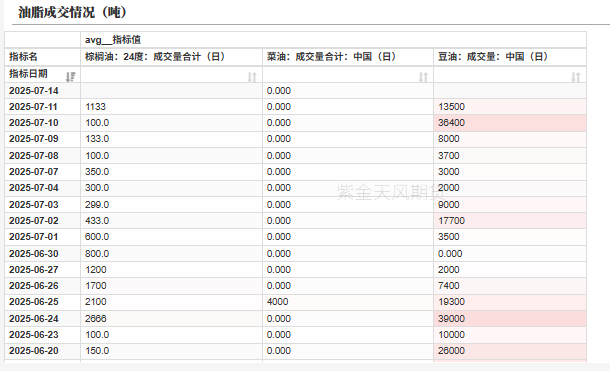Select date row 2025-07-14
The width and height of the screenshot is (610, 371).
34,91
